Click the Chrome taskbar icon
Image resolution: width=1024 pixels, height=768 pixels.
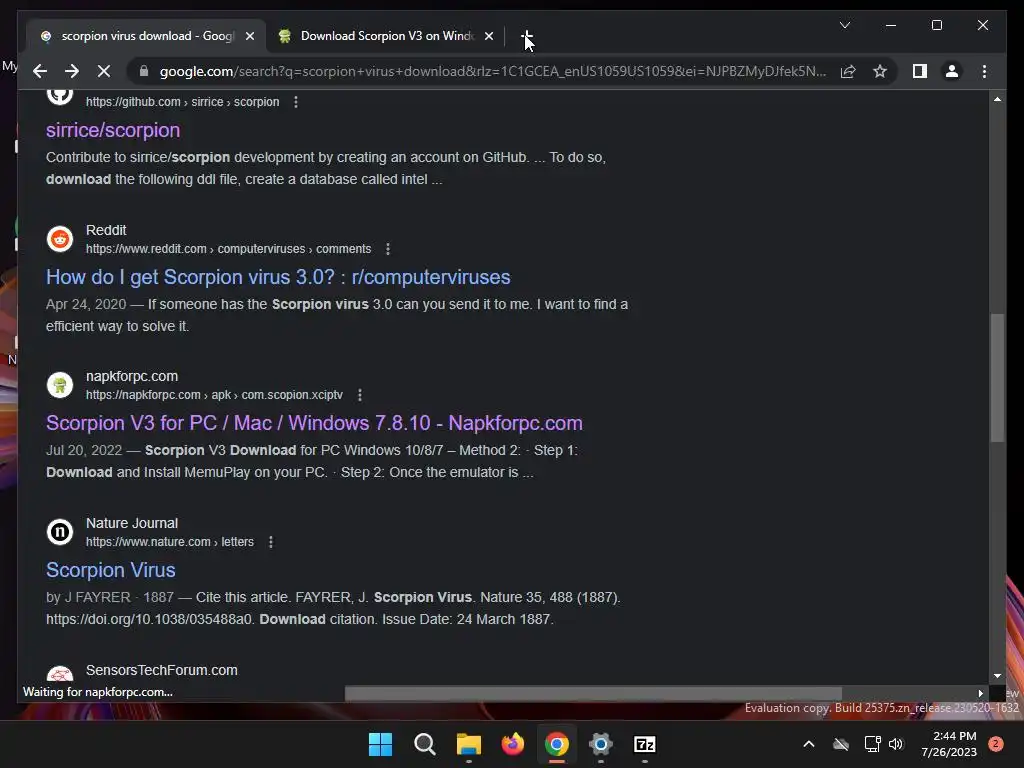[556, 744]
